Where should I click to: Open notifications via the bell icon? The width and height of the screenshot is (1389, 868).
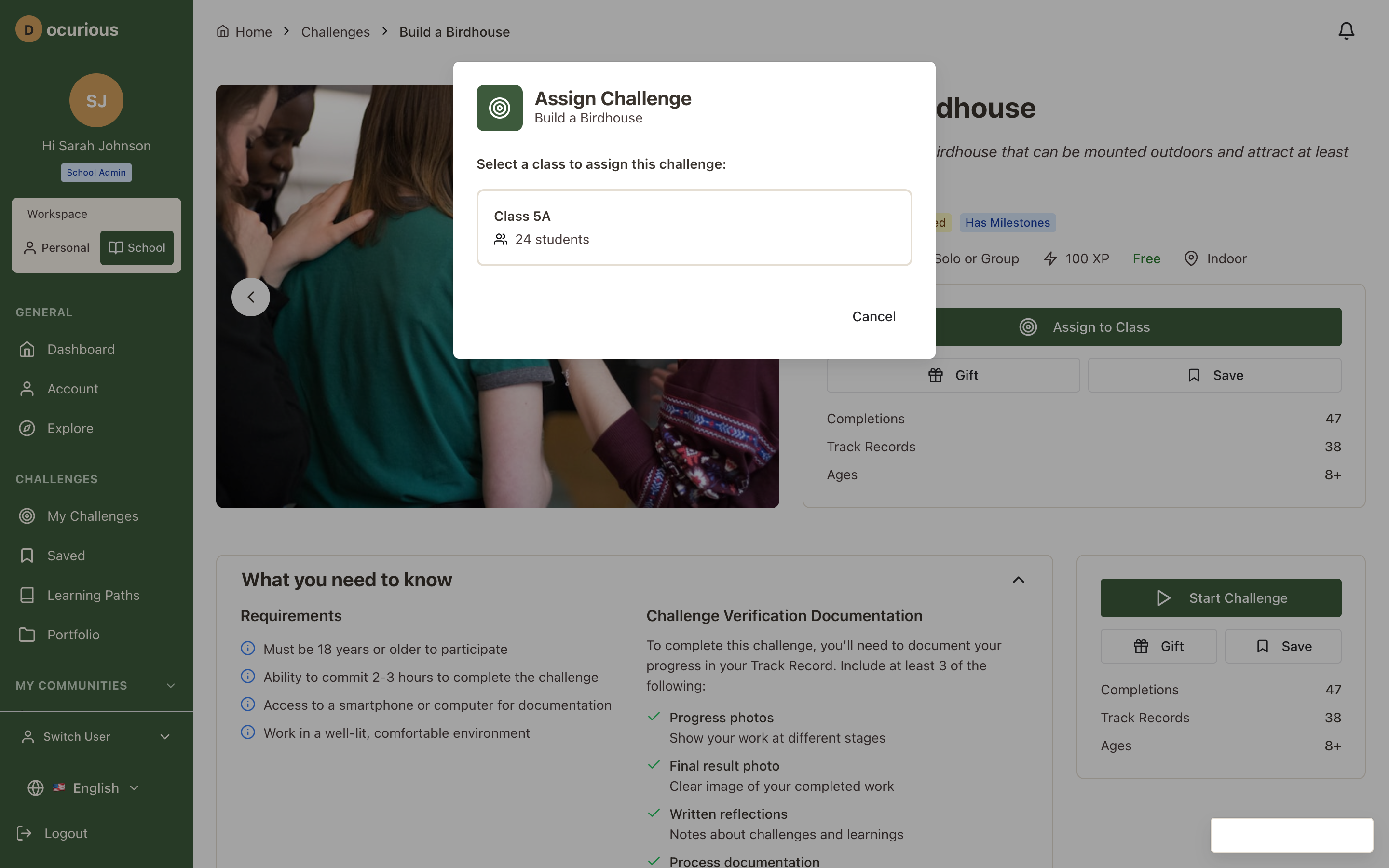pyautogui.click(x=1346, y=31)
